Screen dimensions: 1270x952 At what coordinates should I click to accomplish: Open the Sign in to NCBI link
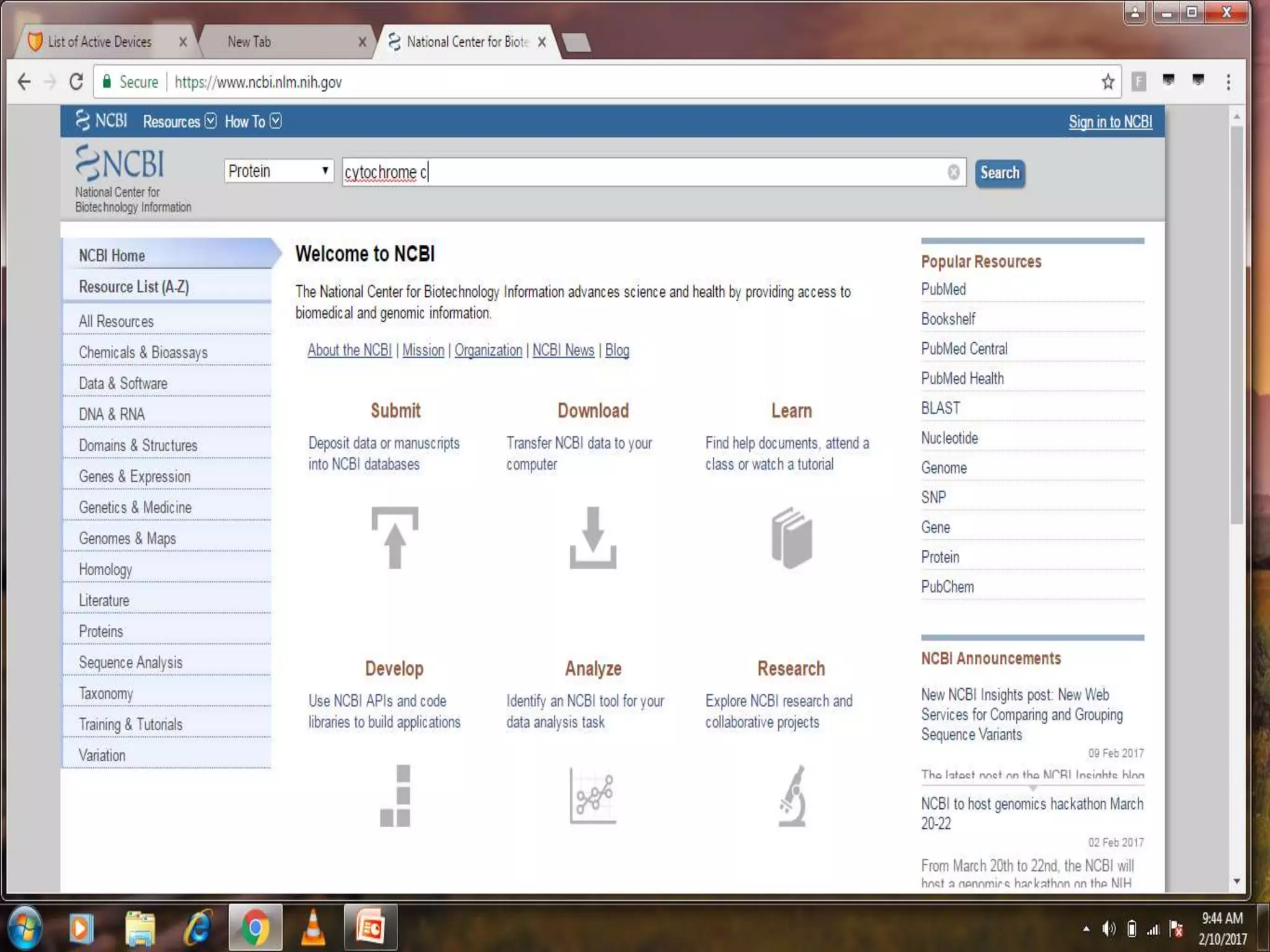tap(1110, 122)
